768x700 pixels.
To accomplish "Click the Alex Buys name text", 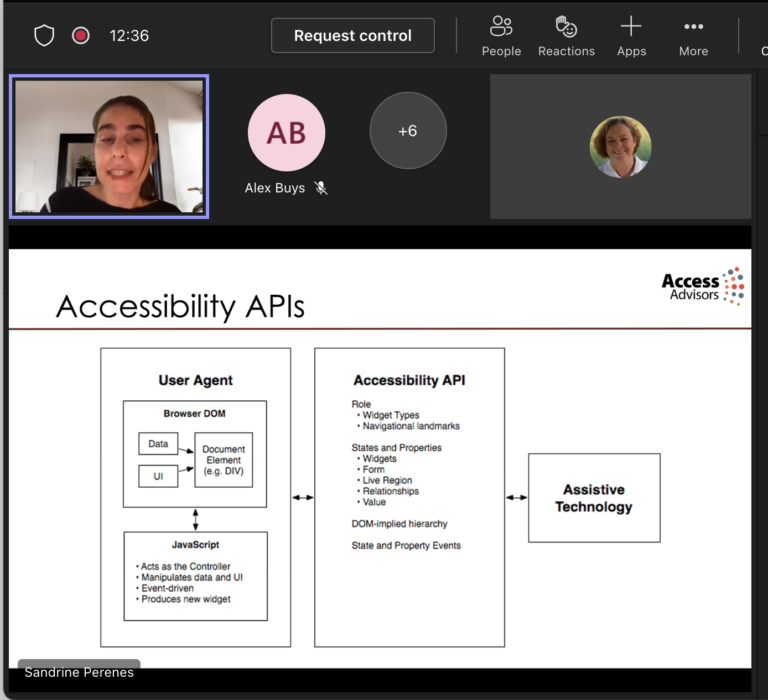I will (x=275, y=188).
